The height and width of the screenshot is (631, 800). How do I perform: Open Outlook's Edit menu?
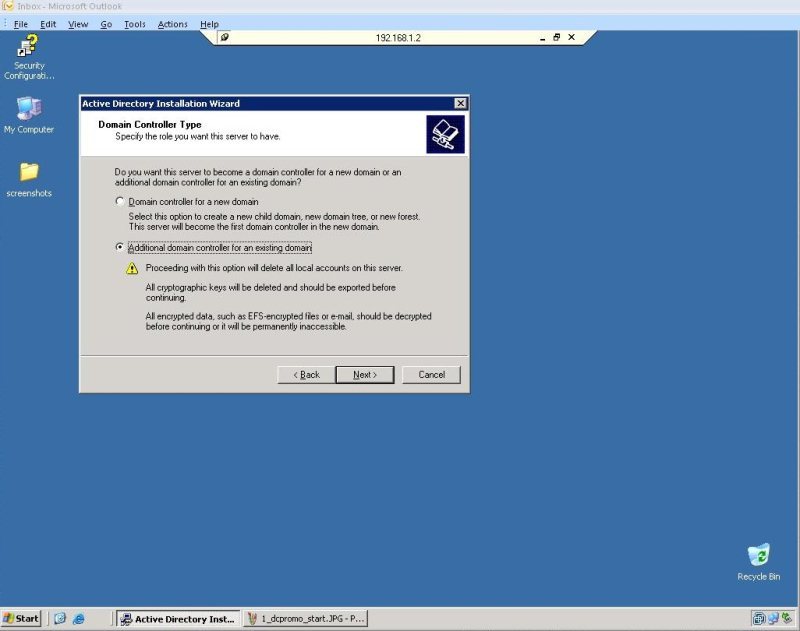pos(48,24)
